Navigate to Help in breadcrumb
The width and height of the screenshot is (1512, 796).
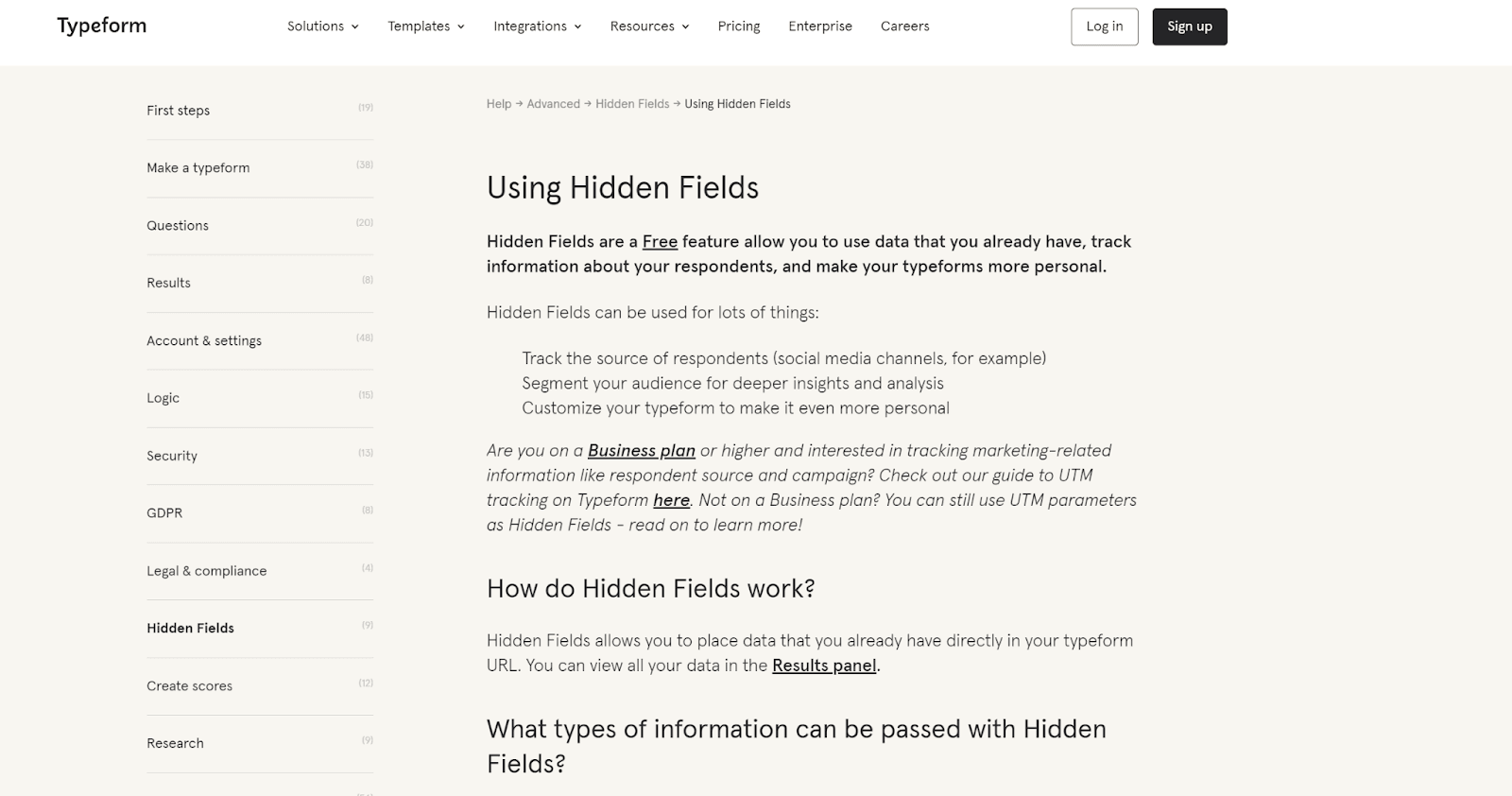[x=499, y=104]
